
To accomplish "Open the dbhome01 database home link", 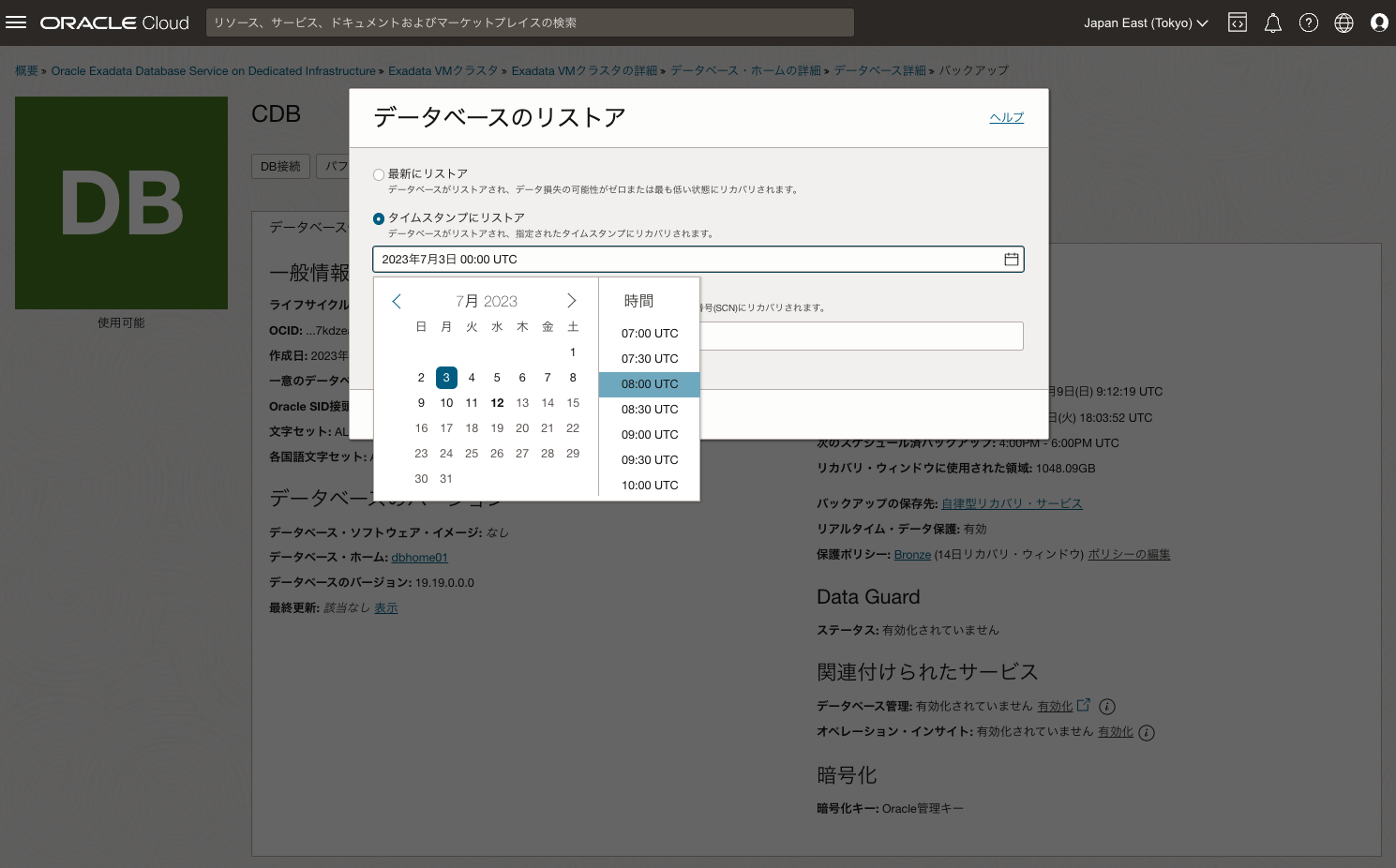I will 419,557.
